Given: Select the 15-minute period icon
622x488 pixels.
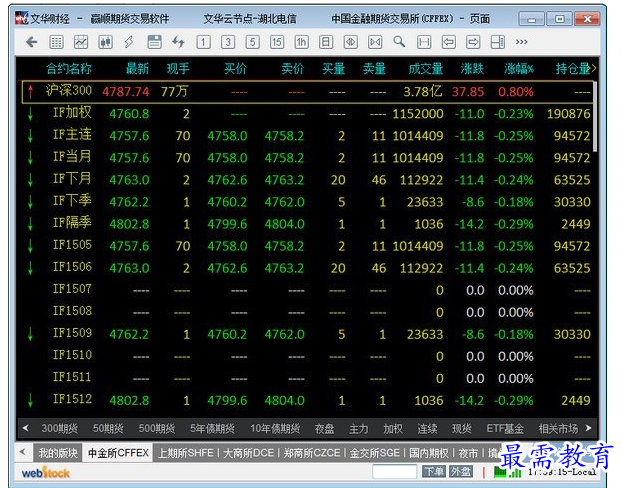Looking at the screenshot, I should pos(277,42).
